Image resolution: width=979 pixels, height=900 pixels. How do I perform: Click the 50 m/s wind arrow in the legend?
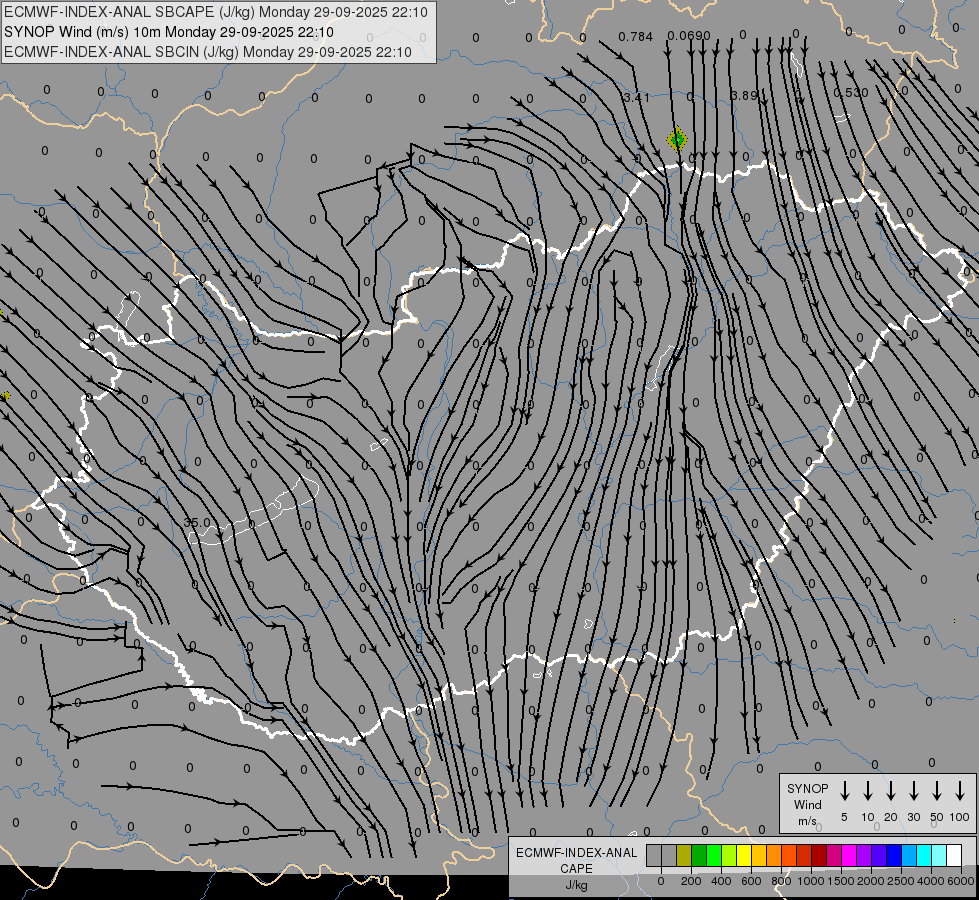tap(937, 791)
